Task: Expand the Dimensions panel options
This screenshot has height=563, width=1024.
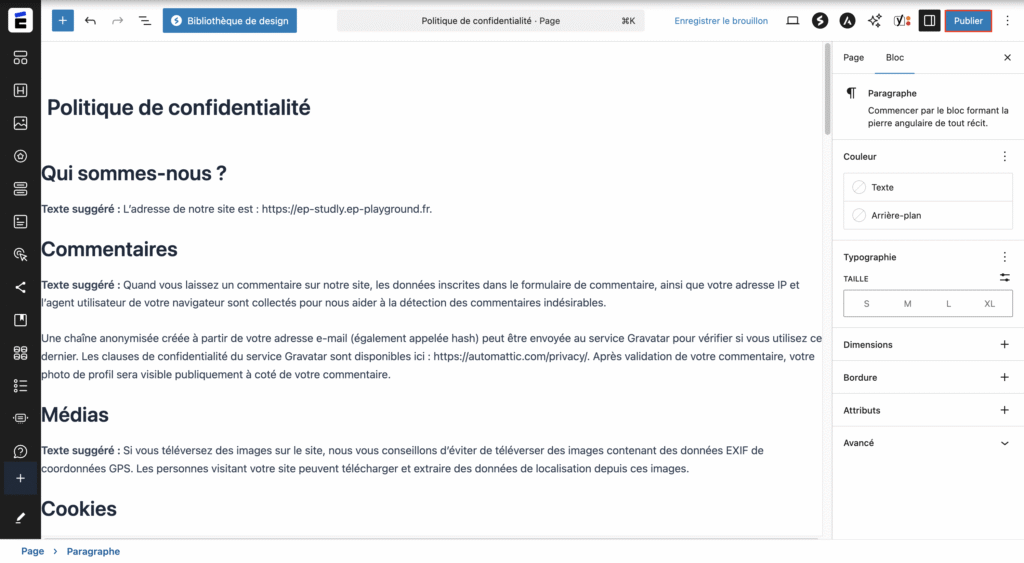Action: point(1004,344)
